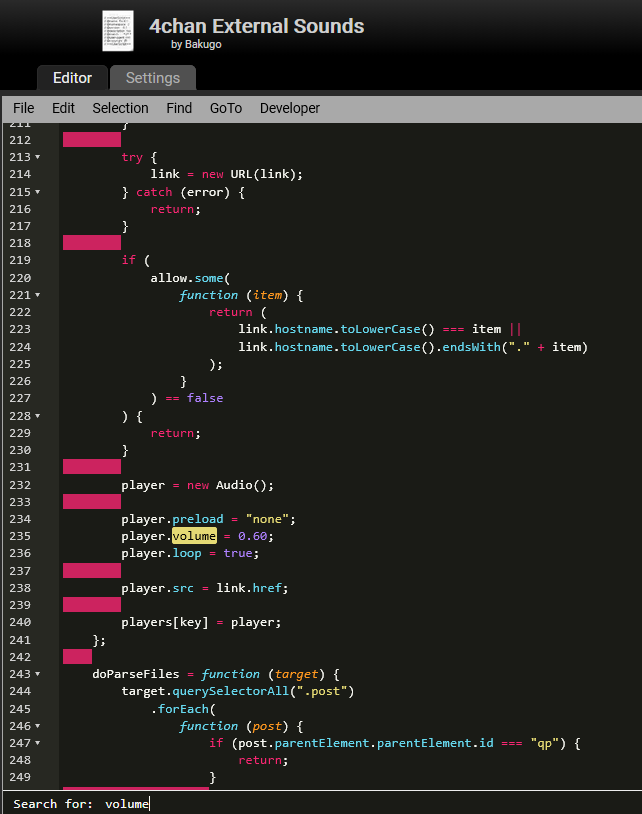Click 'link.href' on line 238
The image size is (642, 814).
[x=249, y=588]
